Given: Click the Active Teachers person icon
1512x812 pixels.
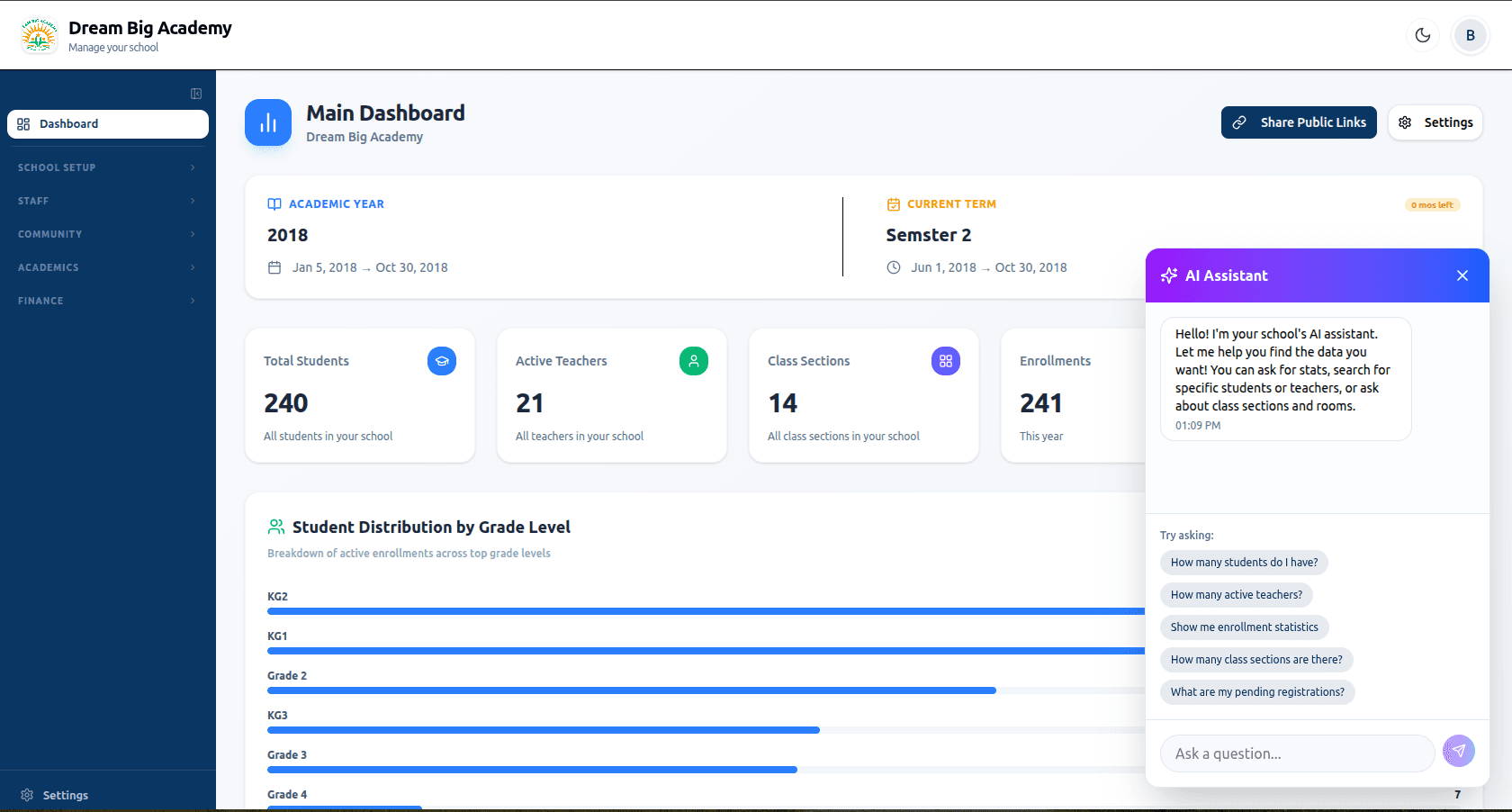Looking at the screenshot, I should [x=694, y=361].
